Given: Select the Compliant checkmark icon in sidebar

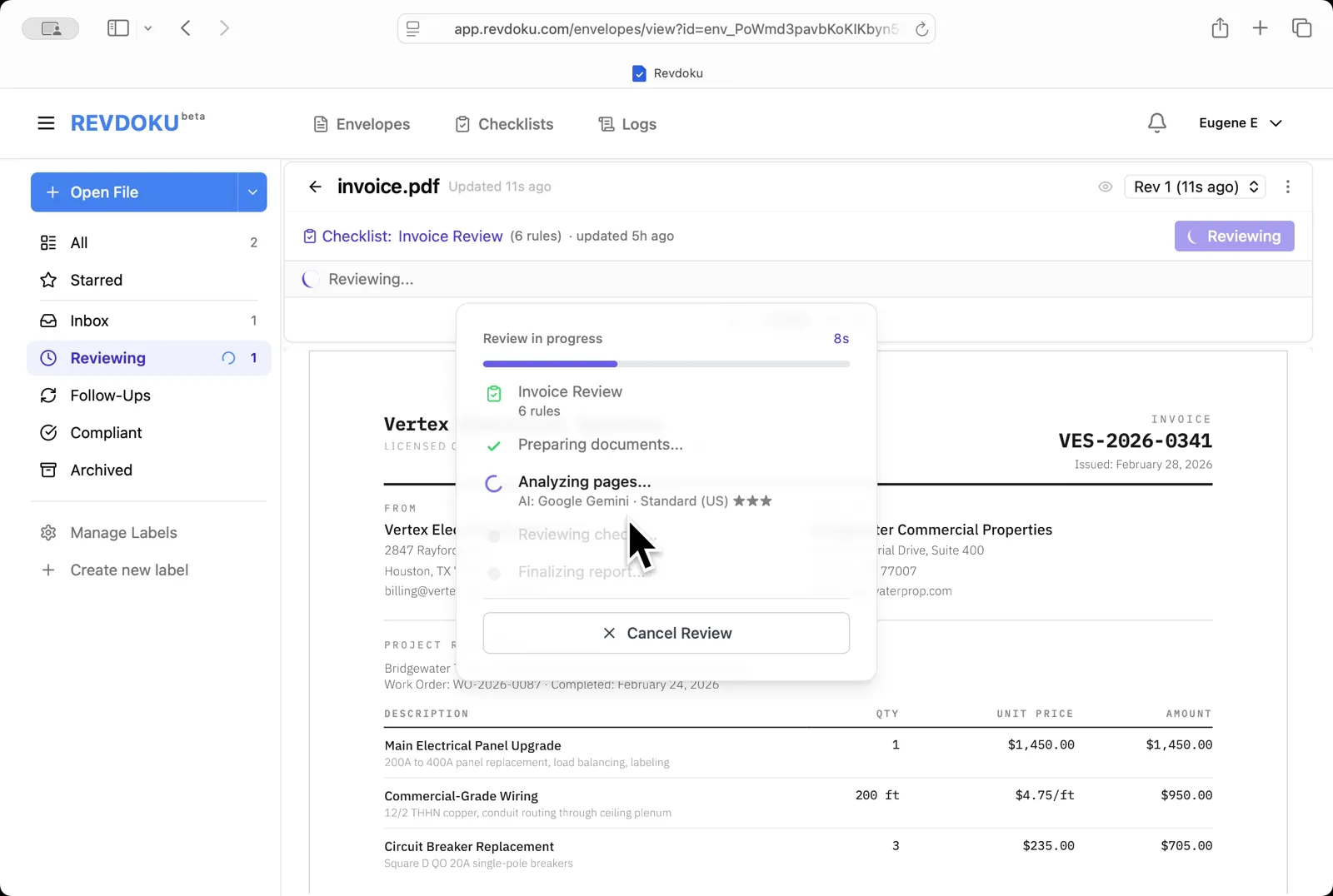Looking at the screenshot, I should 49,432.
